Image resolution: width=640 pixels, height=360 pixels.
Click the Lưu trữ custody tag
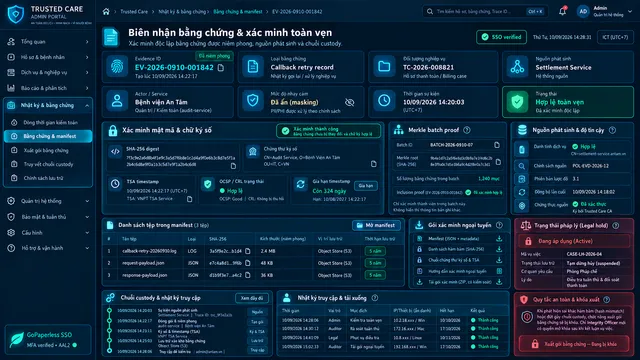pos(257,340)
